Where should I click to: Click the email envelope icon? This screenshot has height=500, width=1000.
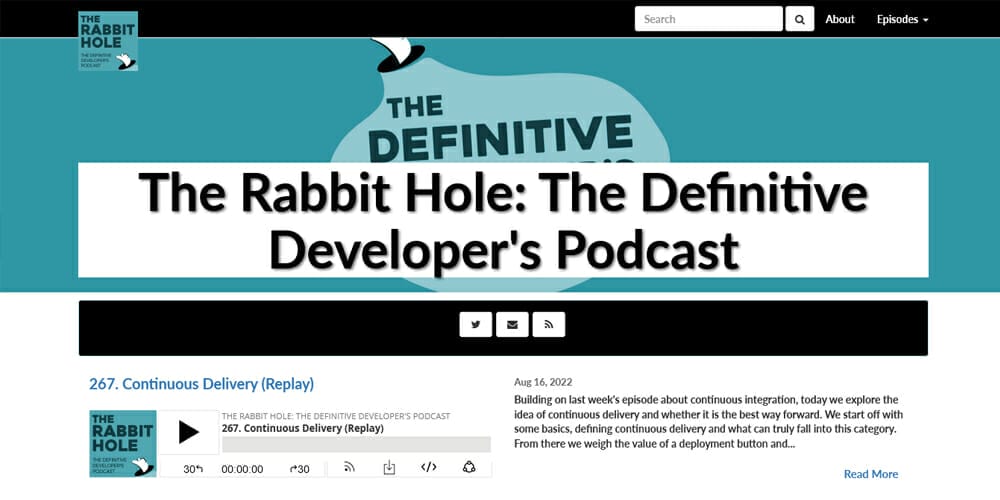coord(512,325)
